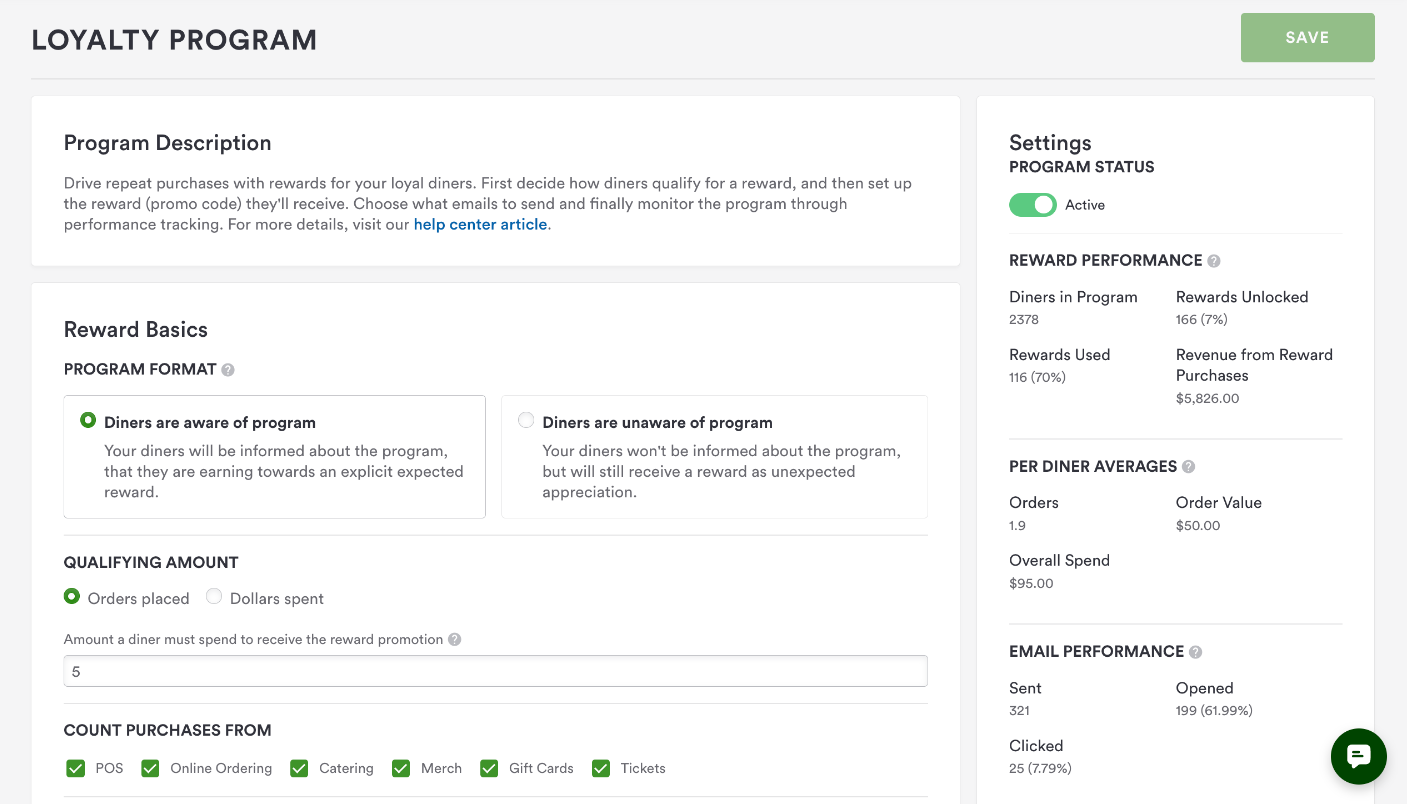The width and height of the screenshot is (1407, 804).
Task: Select Diners are unaware of program
Action: [x=526, y=421]
